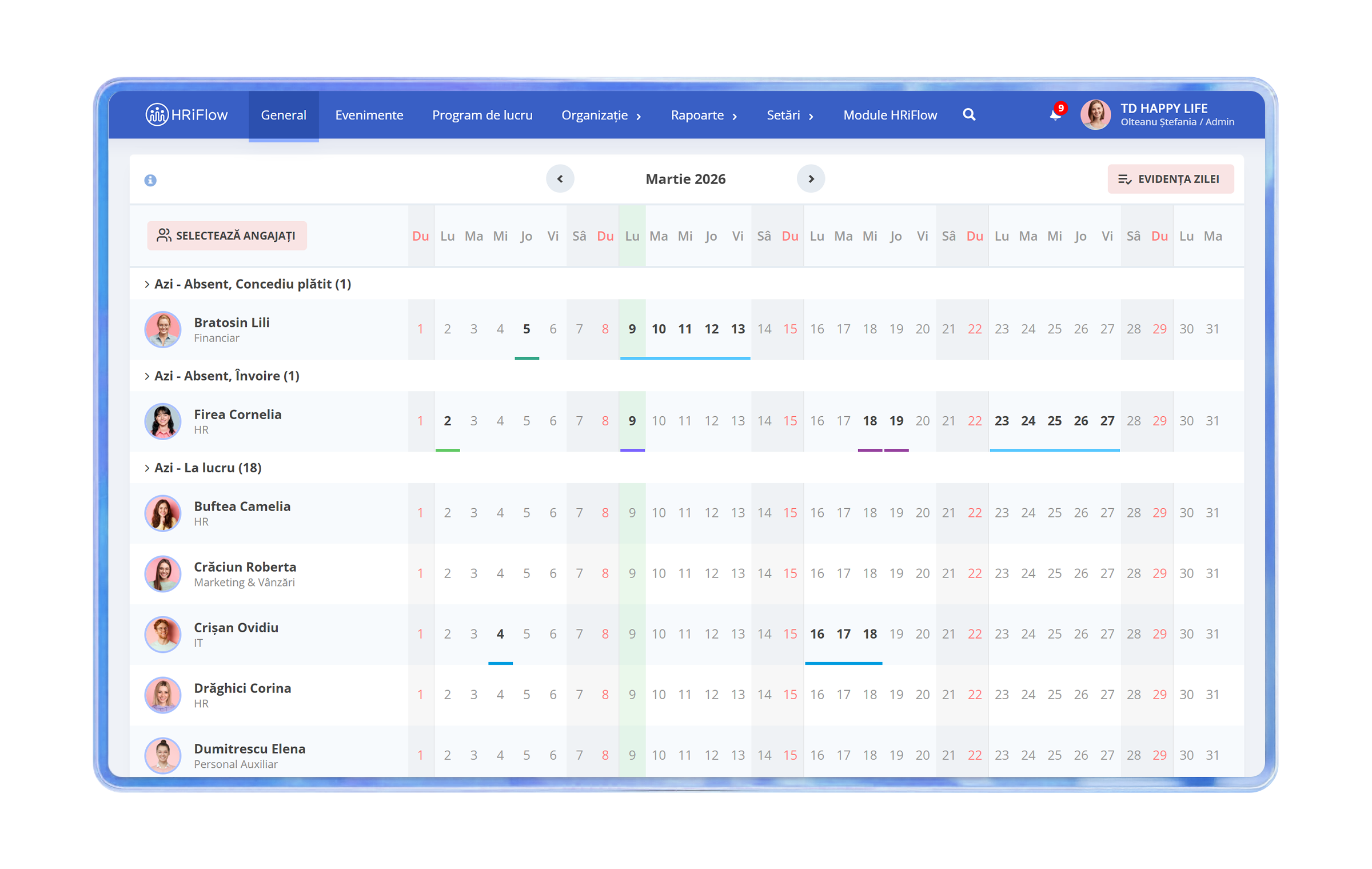Click EVIDENȚA ZILEI button

(1170, 179)
